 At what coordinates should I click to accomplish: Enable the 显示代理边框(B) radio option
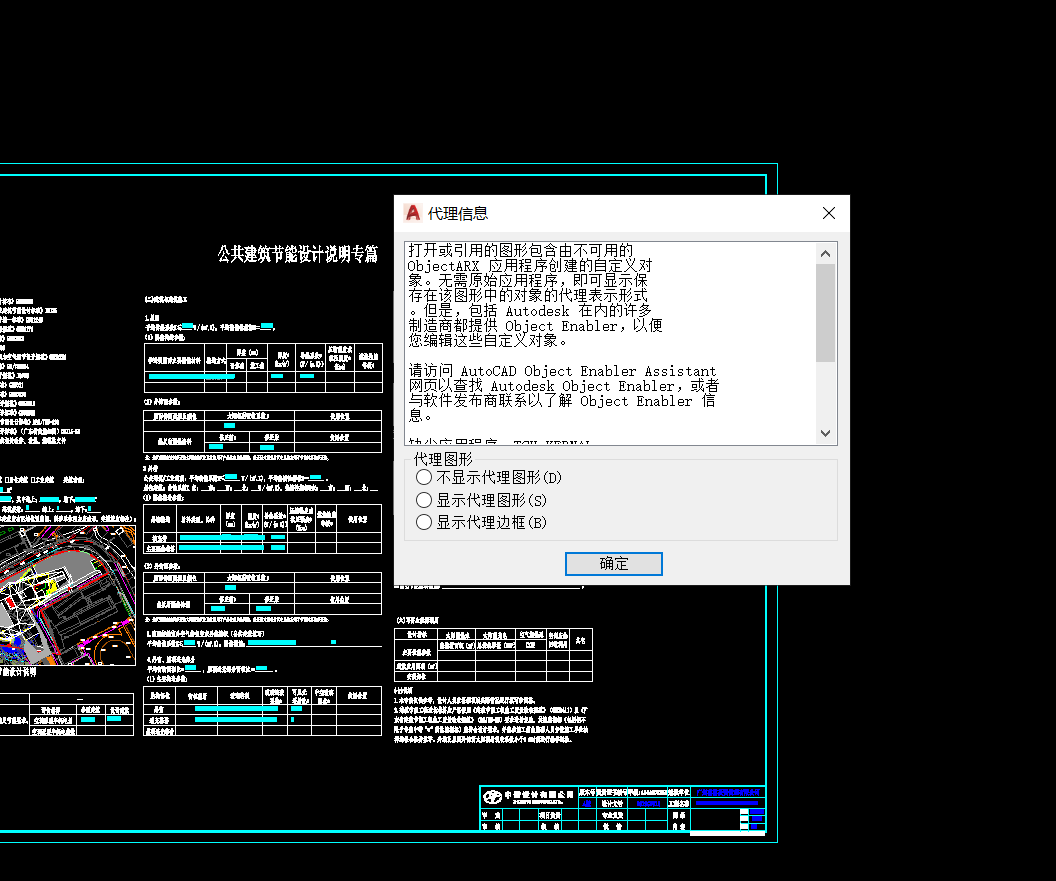(424, 522)
